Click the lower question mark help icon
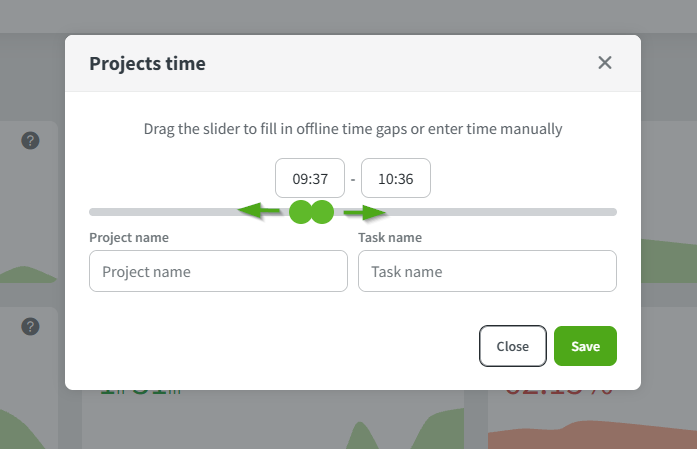The image size is (697, 449). pos(30,326)
